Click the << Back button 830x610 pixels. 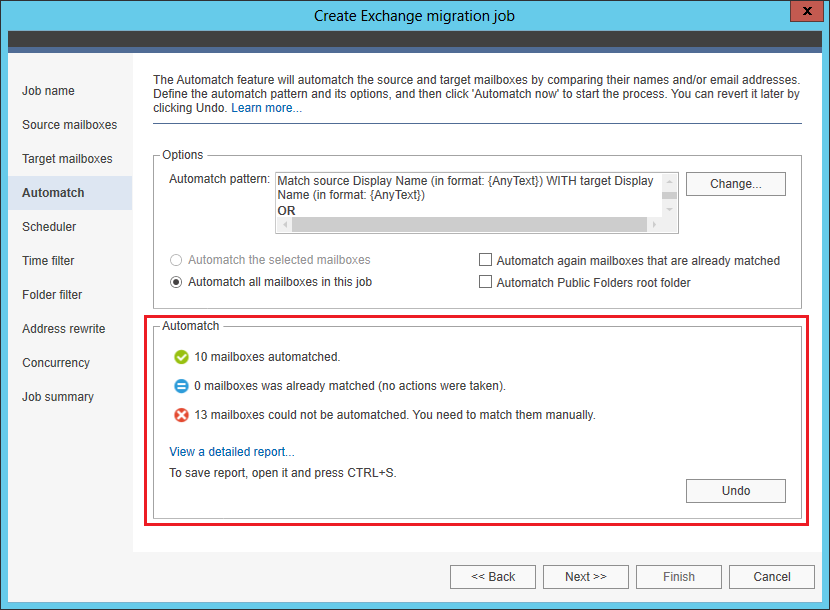click(x=493, y=577)
